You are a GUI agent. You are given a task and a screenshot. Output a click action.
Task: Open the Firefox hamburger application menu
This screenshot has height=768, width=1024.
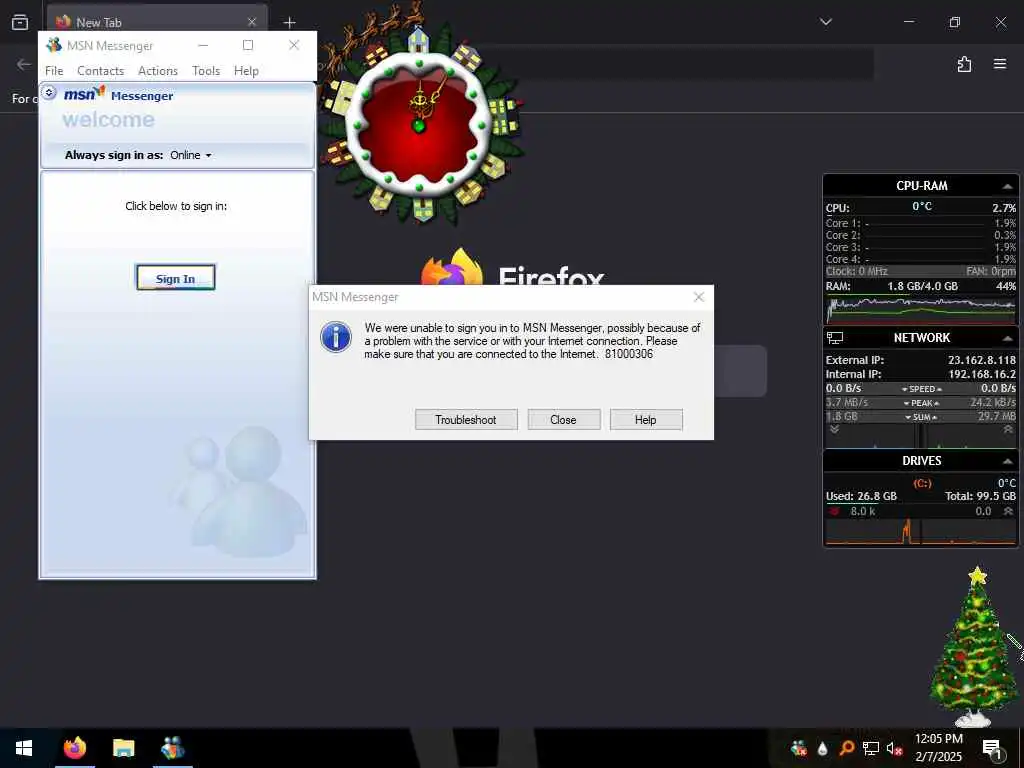pyautogui.click(x=1000, y=64)
